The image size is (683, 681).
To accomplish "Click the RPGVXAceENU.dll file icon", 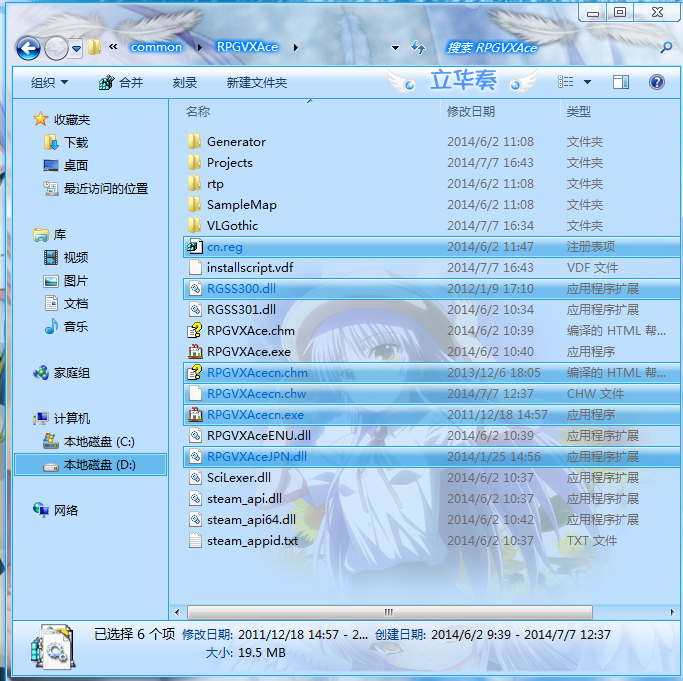I will point(195,435).
